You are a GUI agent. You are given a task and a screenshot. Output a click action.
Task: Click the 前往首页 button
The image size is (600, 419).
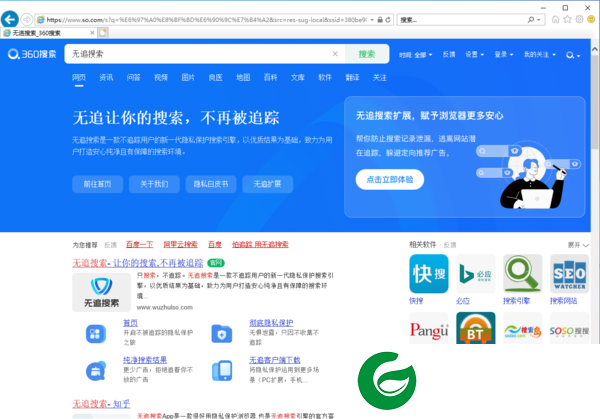98,184
